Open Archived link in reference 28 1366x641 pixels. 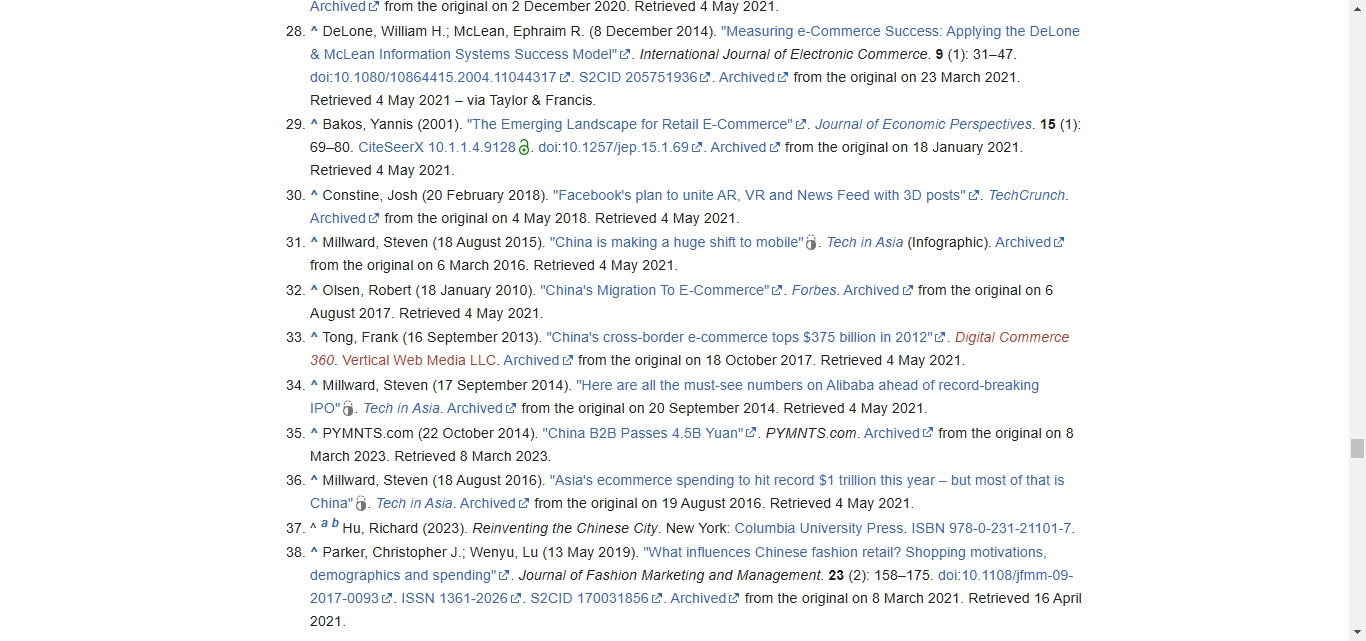(x=753, y=77)
